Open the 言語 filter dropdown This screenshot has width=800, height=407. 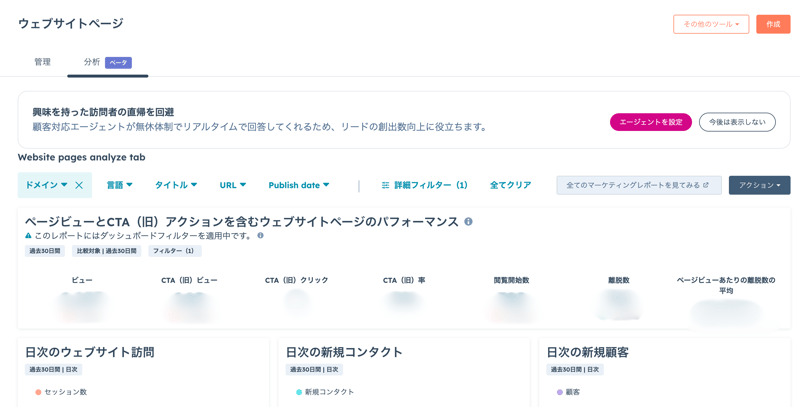coord(119,185)
